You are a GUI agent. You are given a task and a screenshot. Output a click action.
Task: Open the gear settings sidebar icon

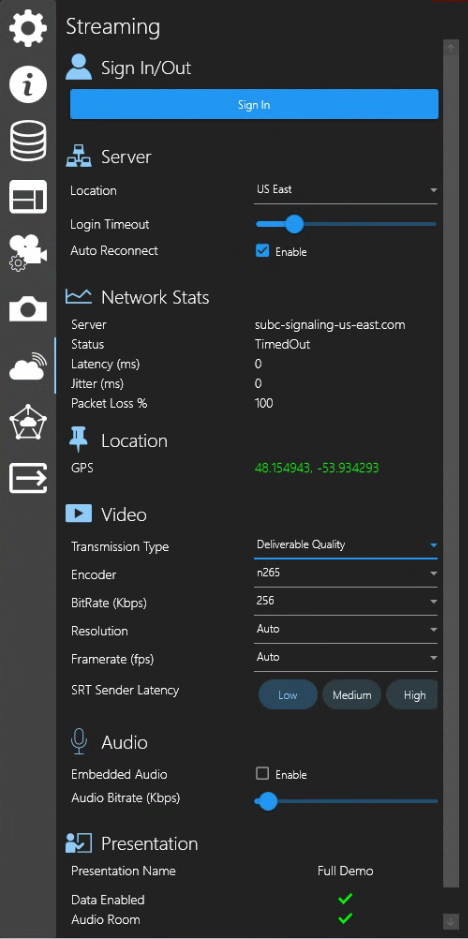28,29
